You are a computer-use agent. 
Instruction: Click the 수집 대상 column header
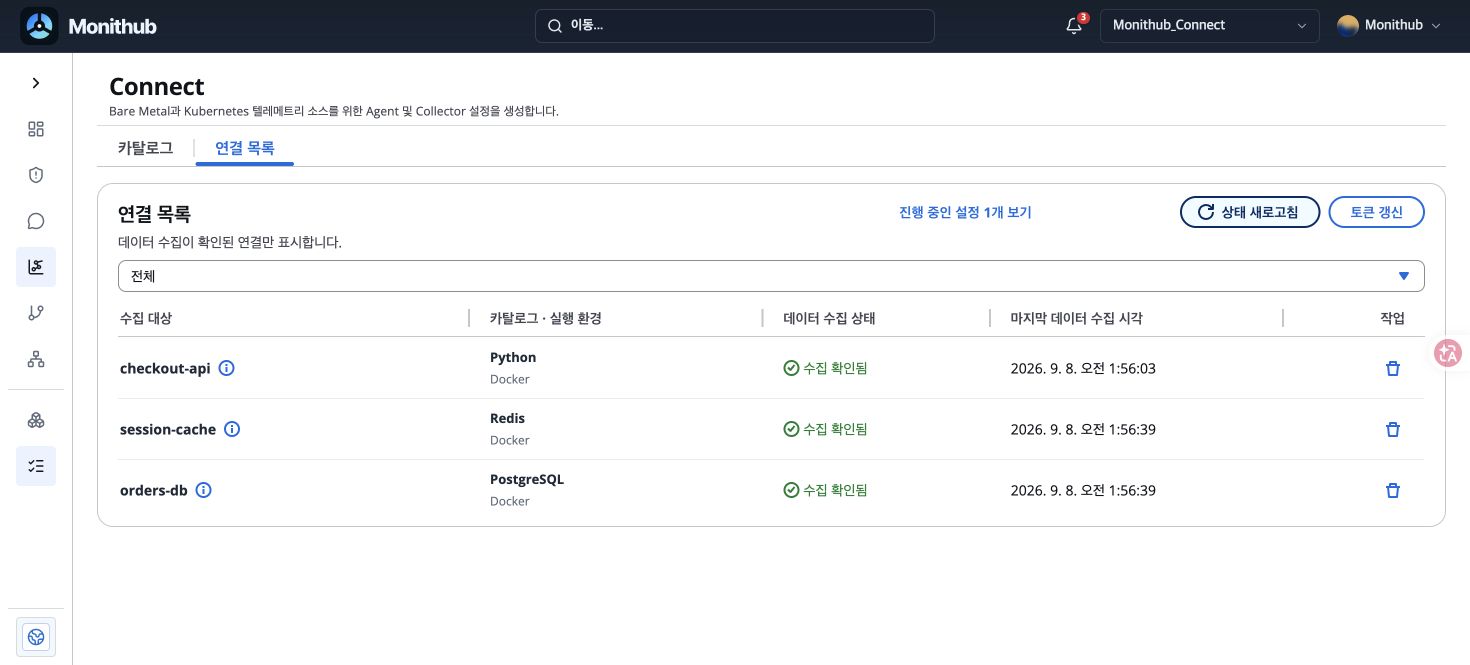click(x=146, y=318)
